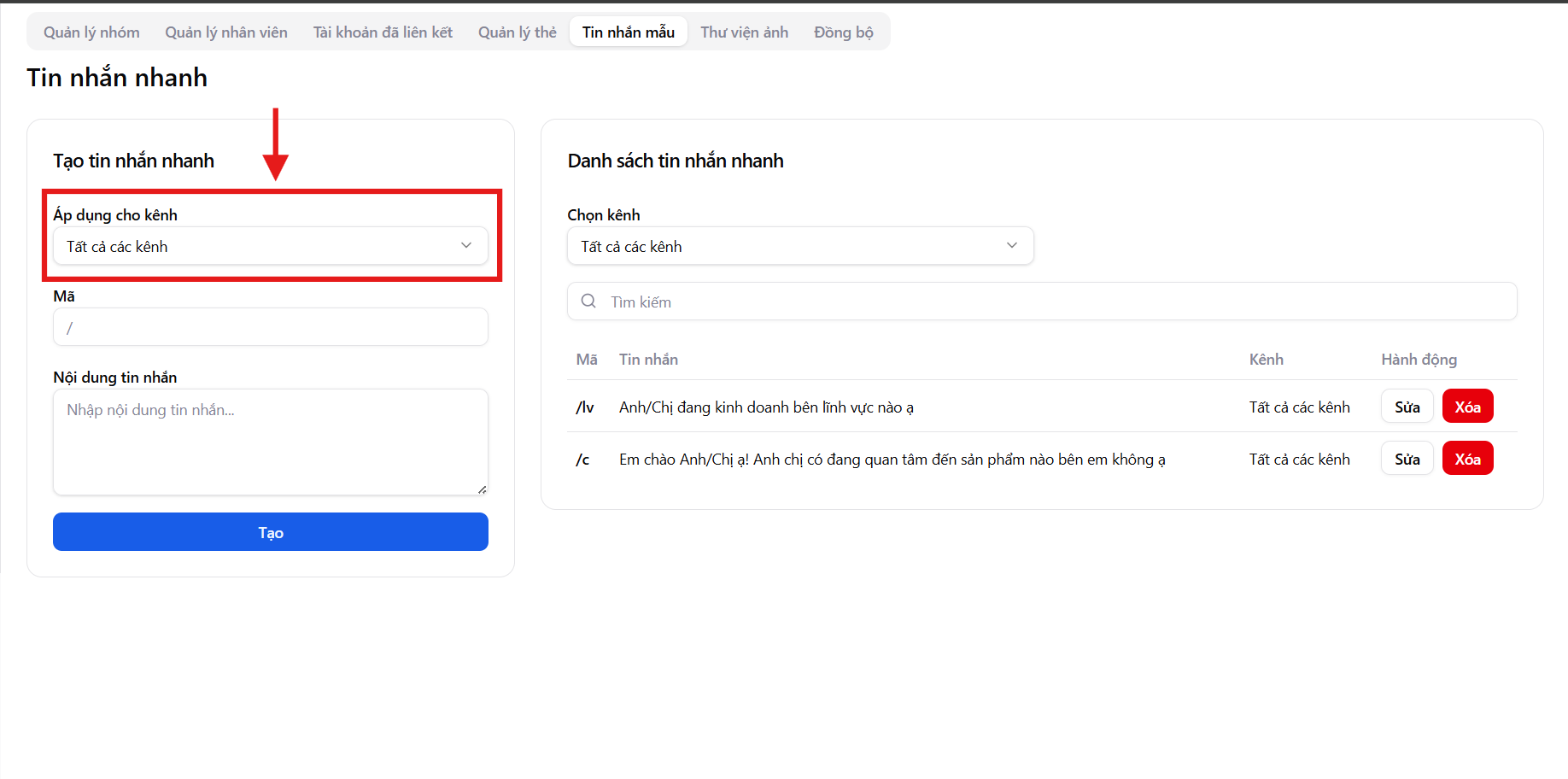Switch to Quản lý nhóm tab
The image size is (1568, 779).
(x=91, y=32)
